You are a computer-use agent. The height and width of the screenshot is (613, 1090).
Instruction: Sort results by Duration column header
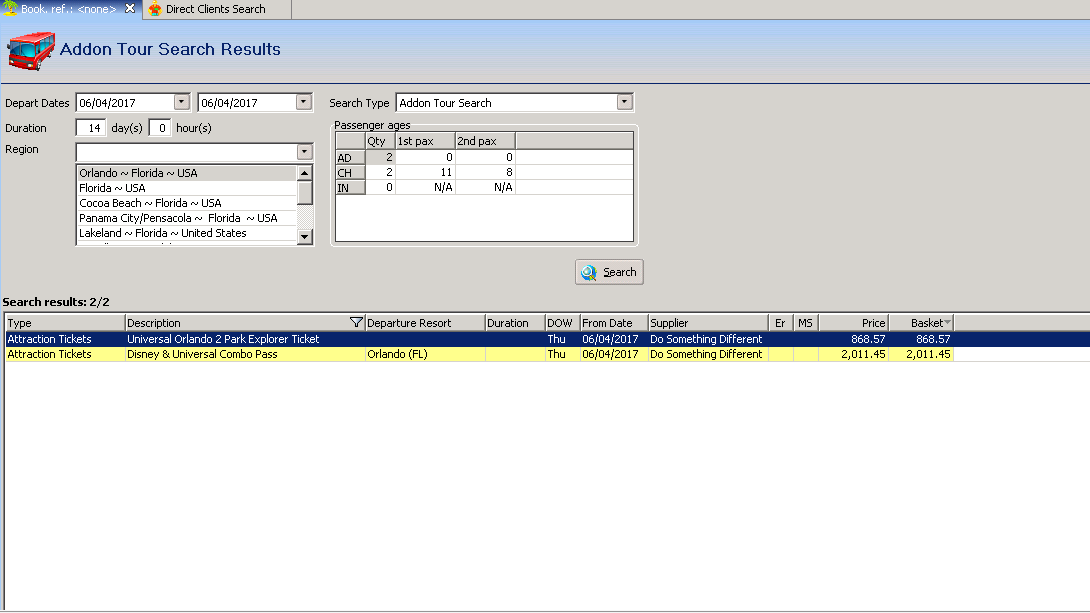(x=514, y=322)
